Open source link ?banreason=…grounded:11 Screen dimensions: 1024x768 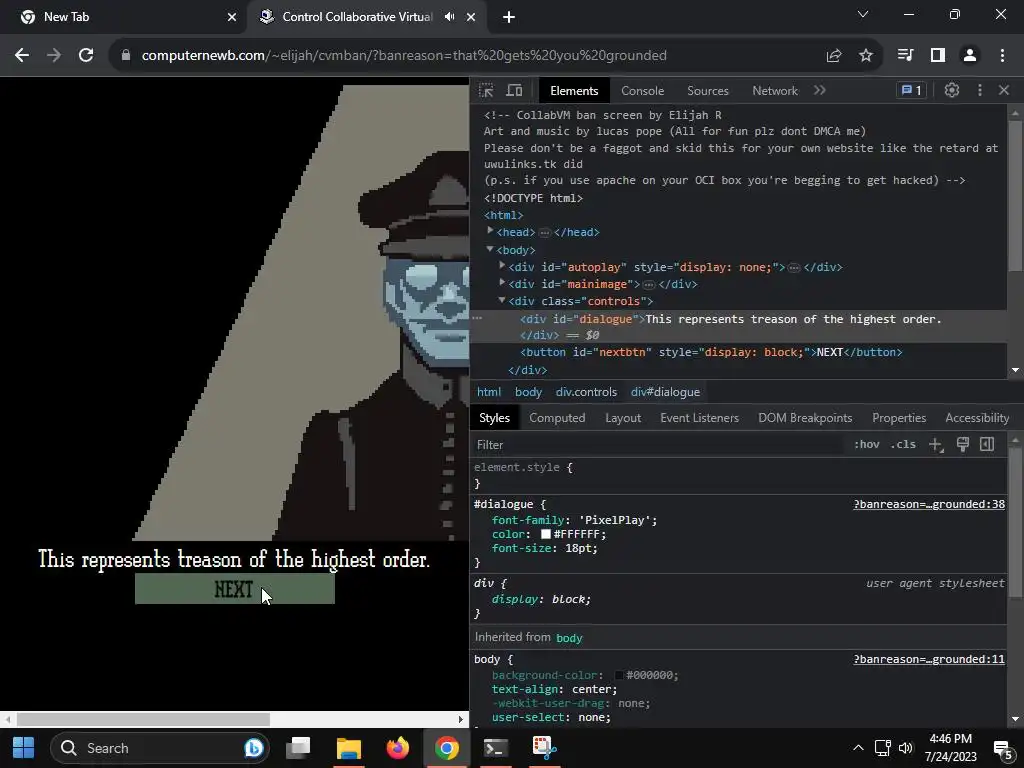(929, 660)
